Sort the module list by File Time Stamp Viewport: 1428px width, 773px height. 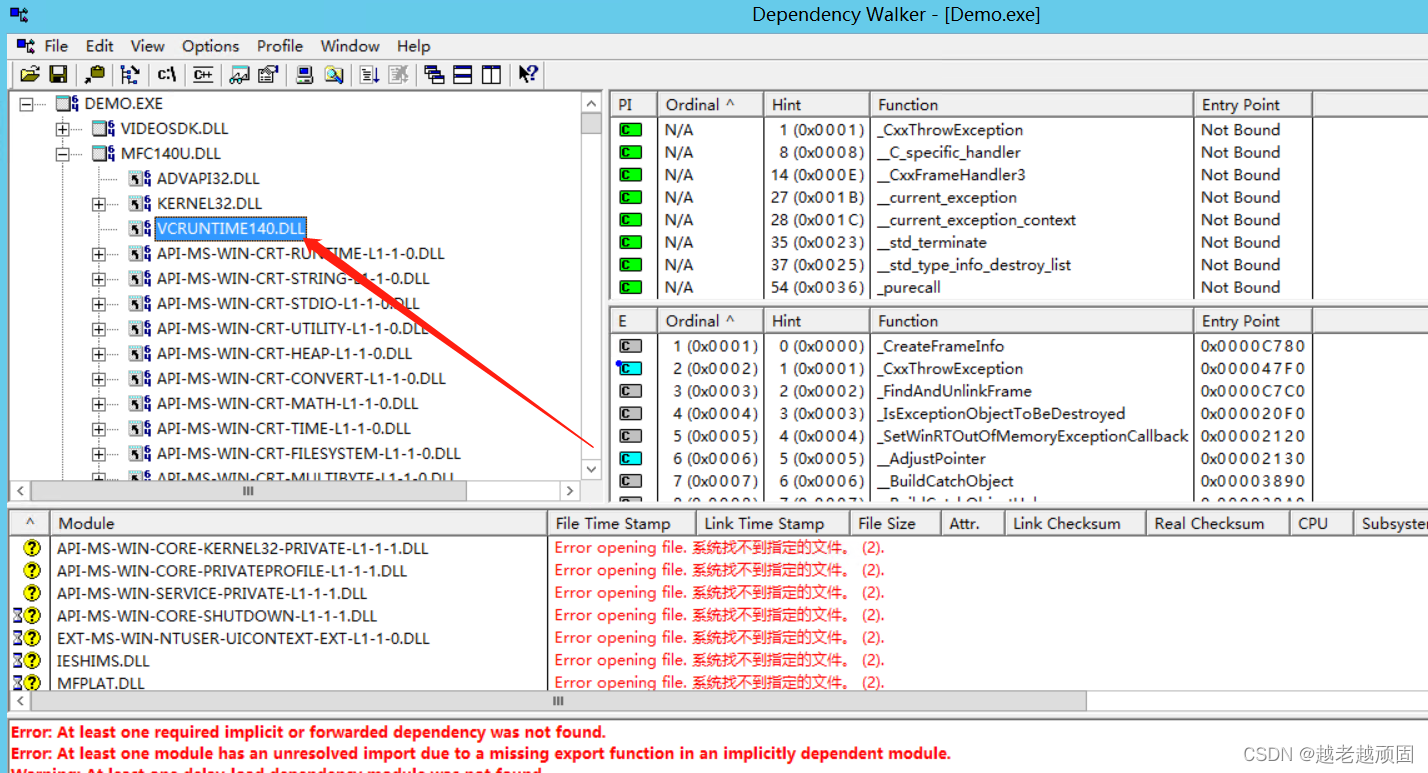(x=620, y=522)
